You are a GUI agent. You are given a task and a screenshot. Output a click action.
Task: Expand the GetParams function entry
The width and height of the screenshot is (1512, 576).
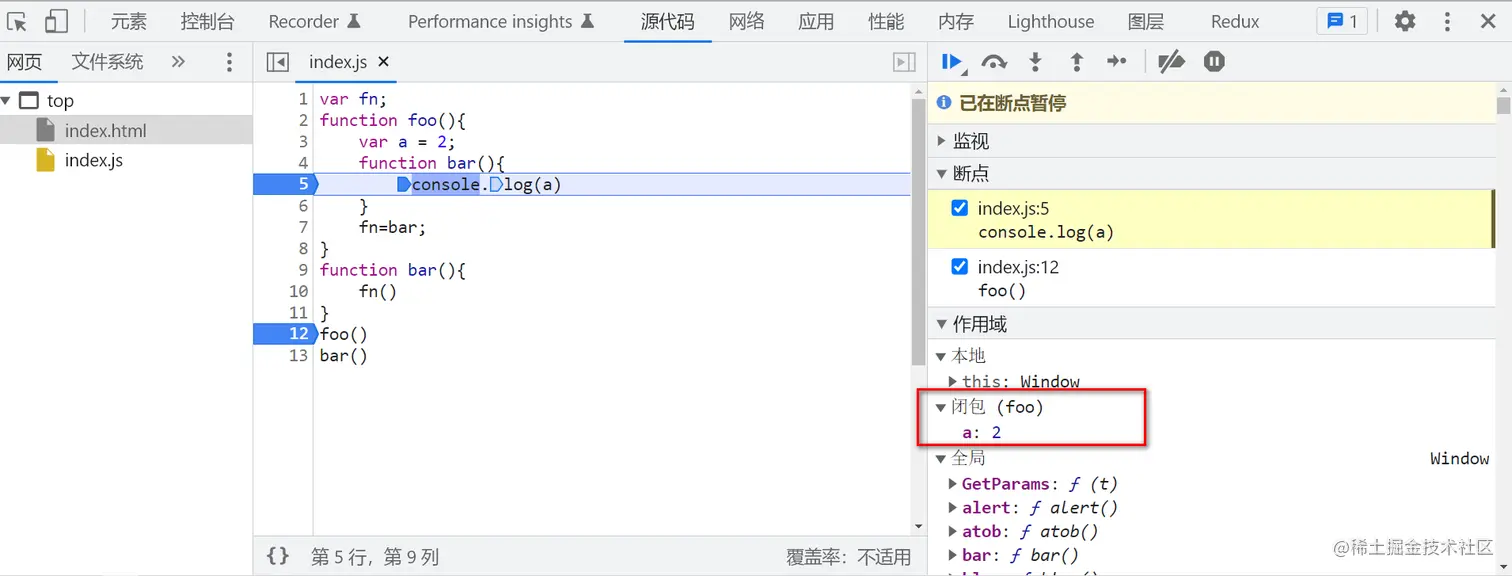[953, 483]
